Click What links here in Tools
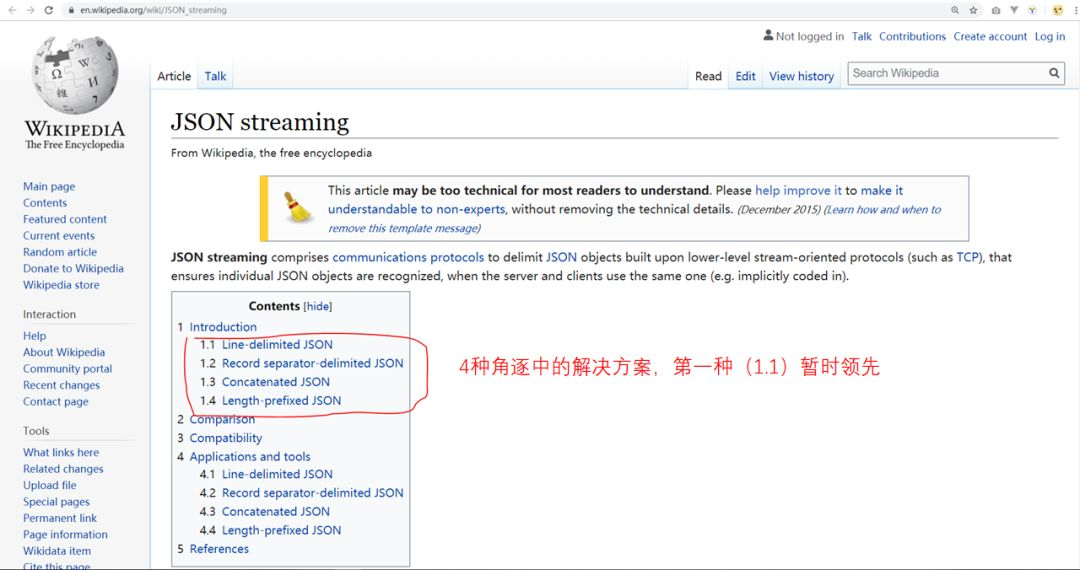 pyautogui.click(x=61, y=453)
